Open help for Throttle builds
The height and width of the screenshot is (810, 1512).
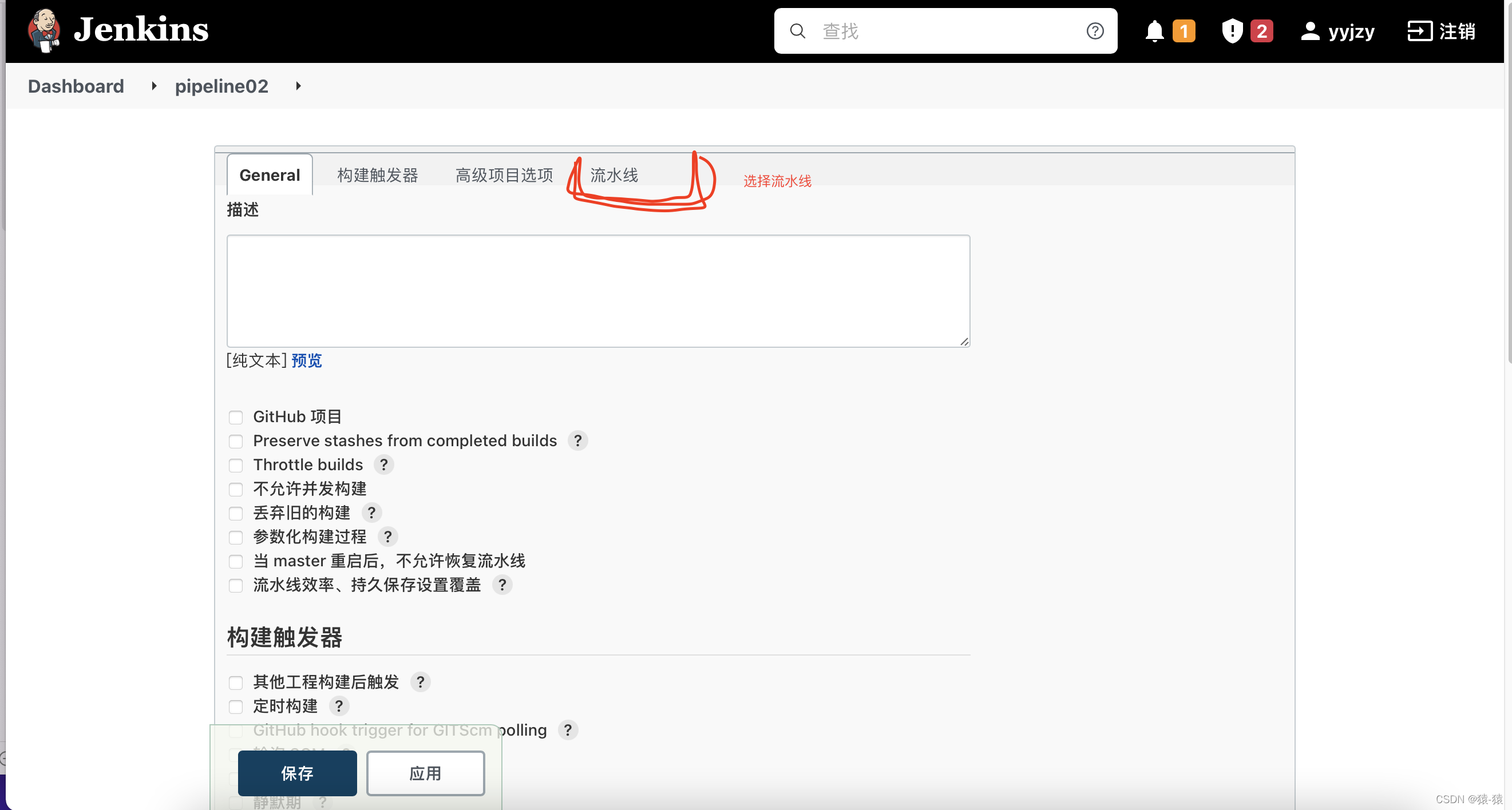pyautogui.click(x=384, y=464)
